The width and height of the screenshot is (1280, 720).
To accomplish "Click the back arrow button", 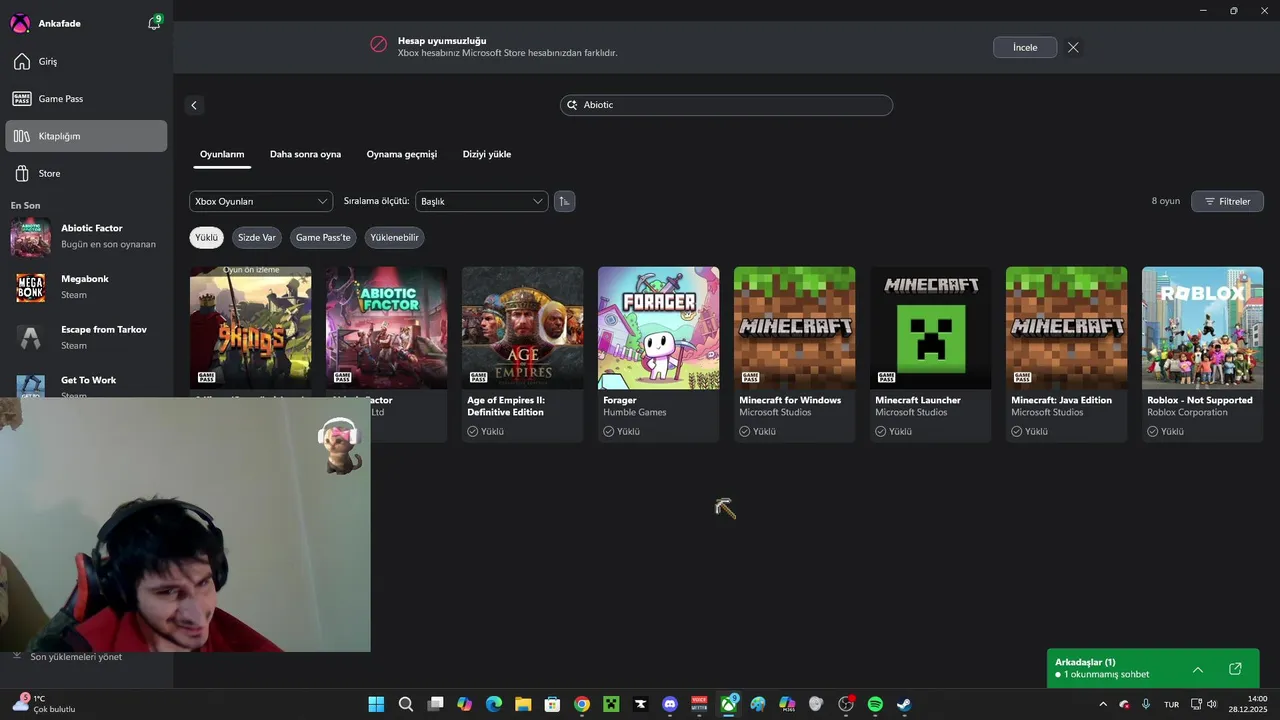I will 194,105.
